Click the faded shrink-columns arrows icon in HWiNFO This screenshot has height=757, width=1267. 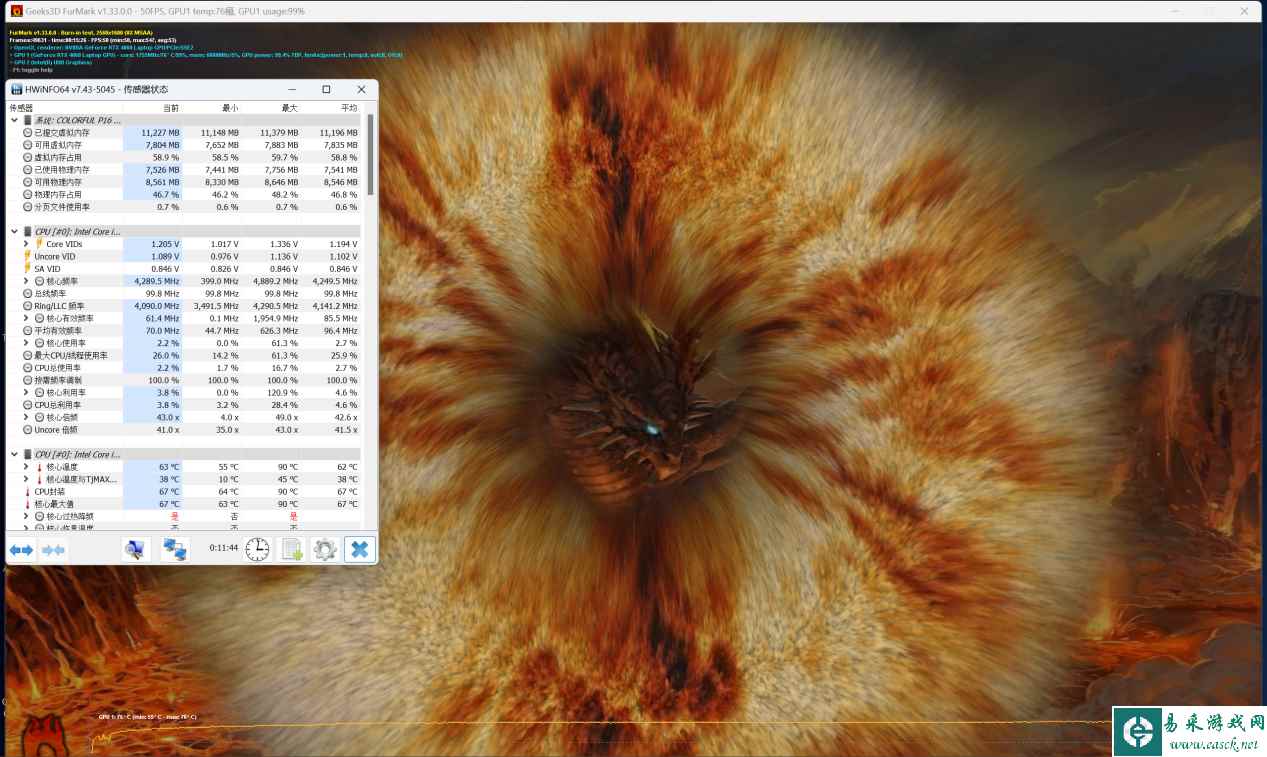54,549
